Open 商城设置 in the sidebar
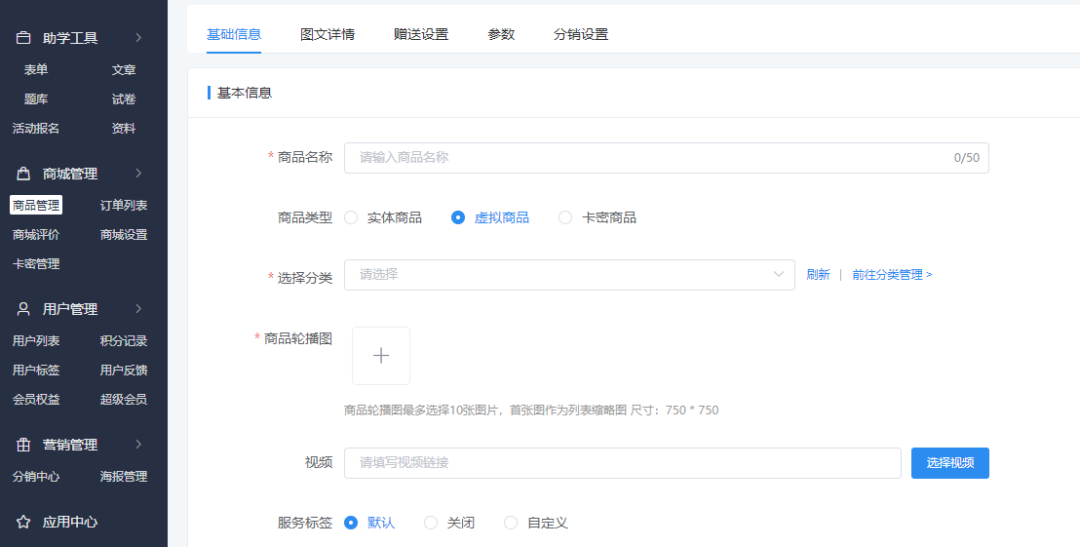This screenshot has height=547, width=1080. tap(124, 235)
